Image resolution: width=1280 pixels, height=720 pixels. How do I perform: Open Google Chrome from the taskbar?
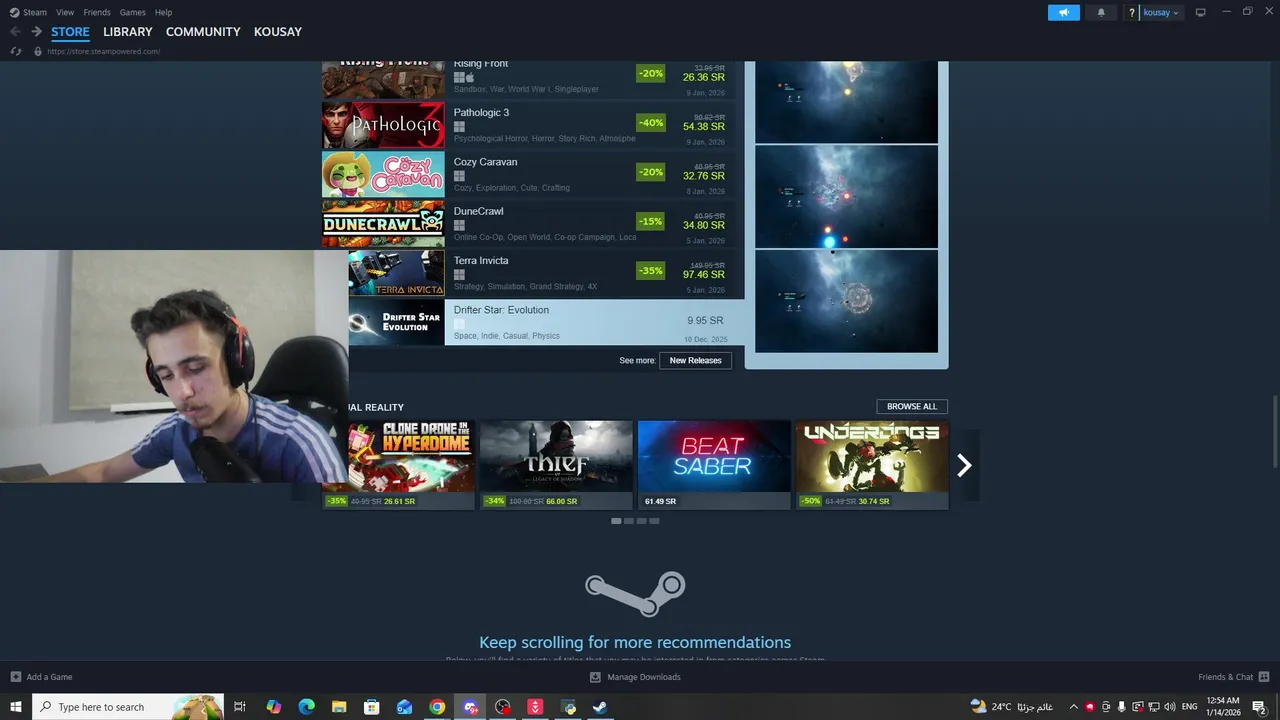click(437, 707)
